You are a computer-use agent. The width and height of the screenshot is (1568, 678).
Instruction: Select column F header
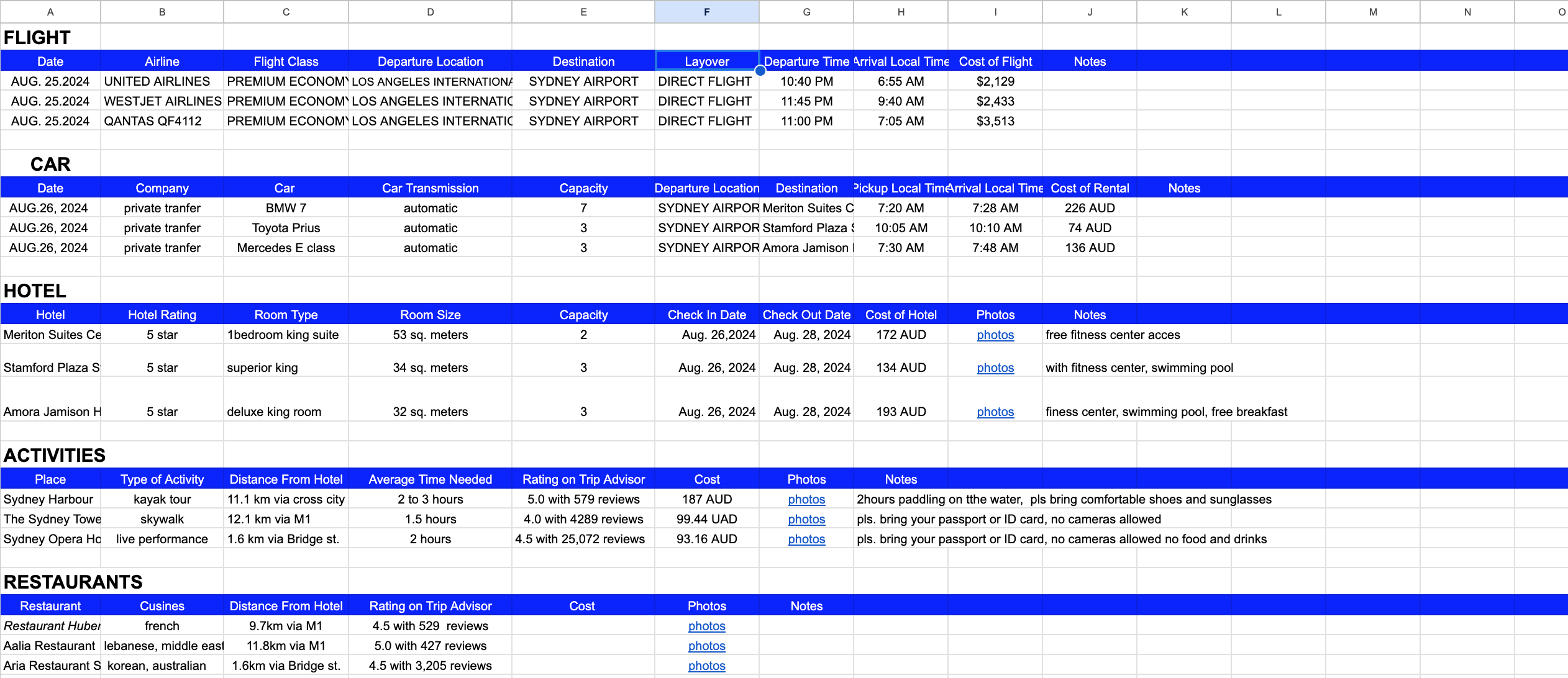tap(706, 12)
